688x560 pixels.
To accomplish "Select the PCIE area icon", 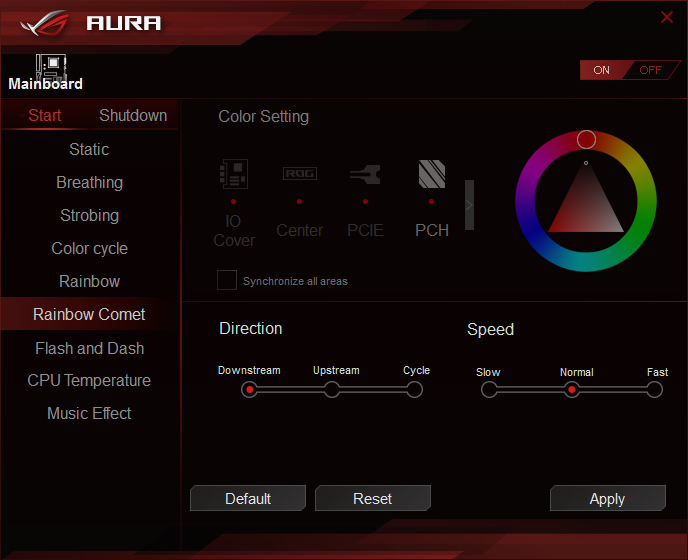I will point(365,174).
